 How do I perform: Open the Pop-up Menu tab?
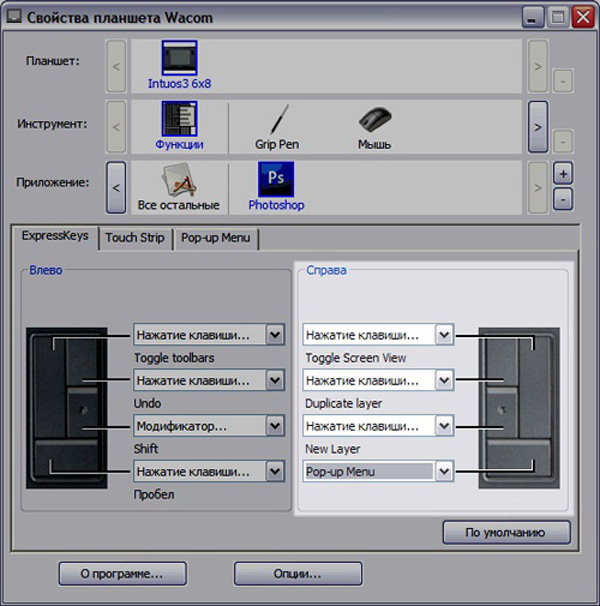[217, 239]
